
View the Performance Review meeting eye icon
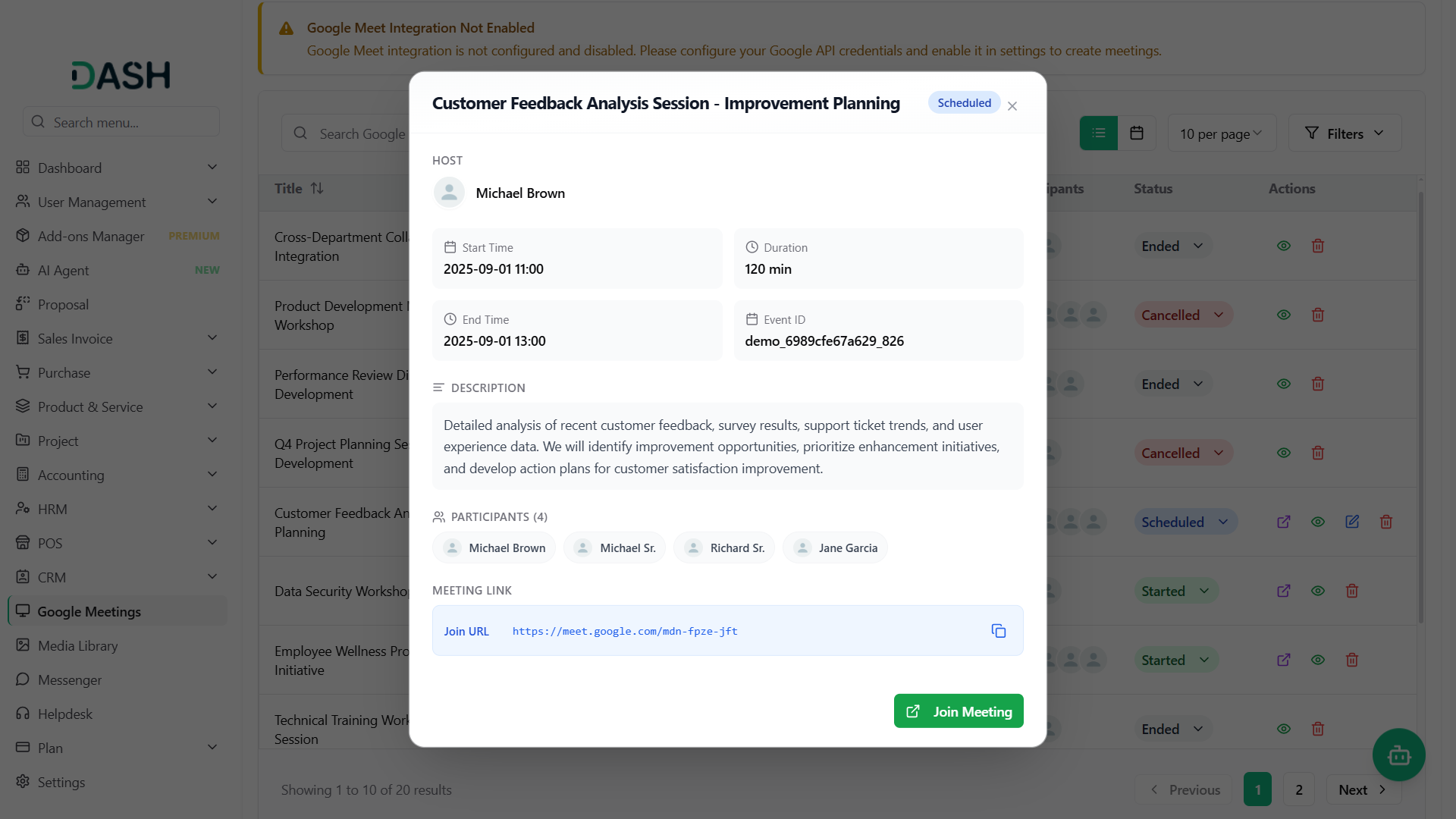click(x=1284, y=384)
